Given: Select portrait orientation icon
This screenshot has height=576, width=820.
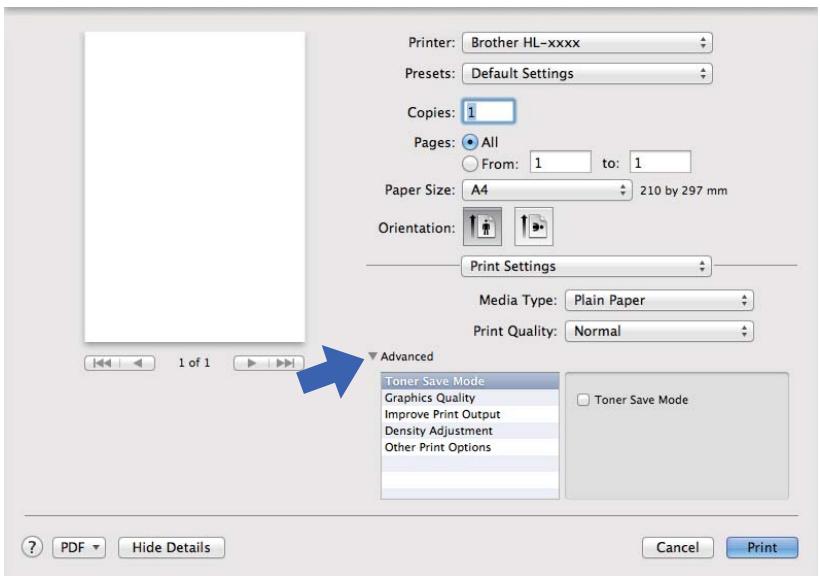Looking at the screenshot, I should (482, 227).
